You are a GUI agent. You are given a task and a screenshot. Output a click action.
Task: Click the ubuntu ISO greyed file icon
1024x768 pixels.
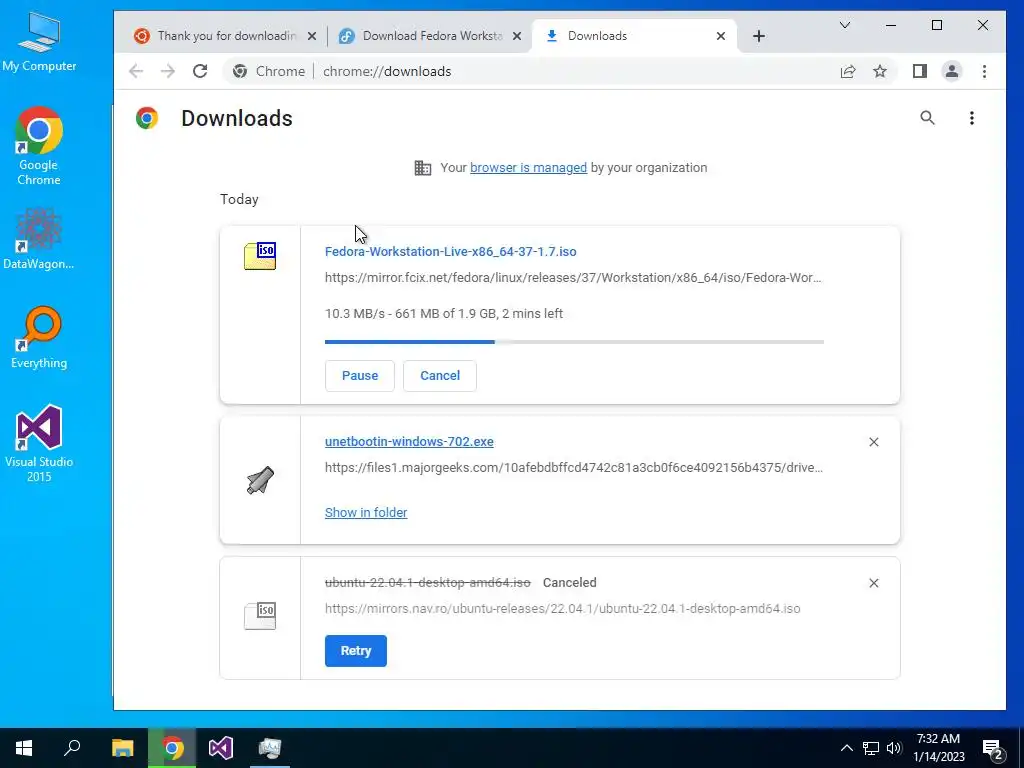tap(260, 616)
